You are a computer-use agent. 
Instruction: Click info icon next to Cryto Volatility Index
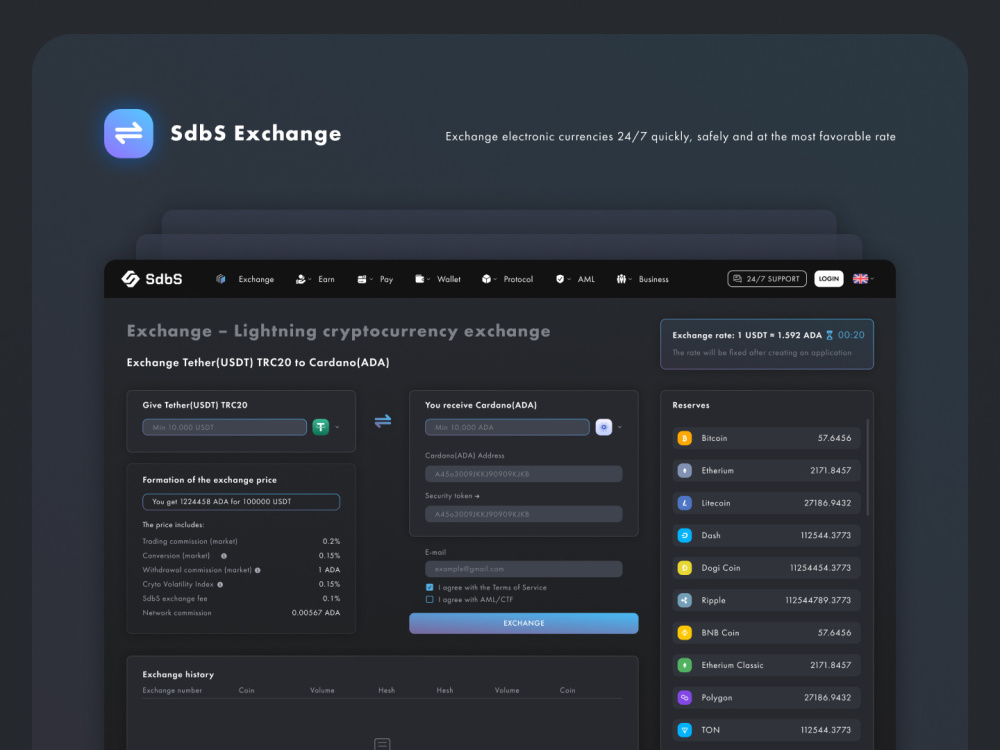click(220, 584)
